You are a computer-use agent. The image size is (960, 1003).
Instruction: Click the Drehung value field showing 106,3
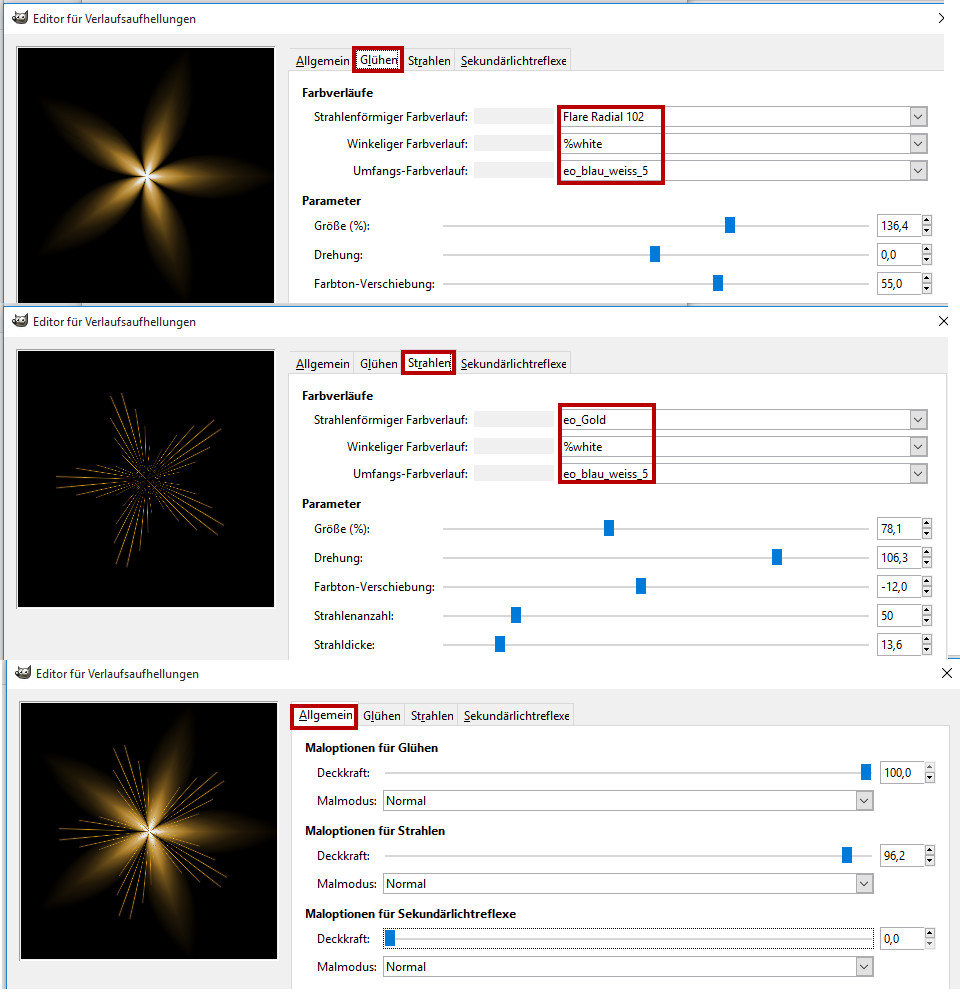tap(899, 557)
